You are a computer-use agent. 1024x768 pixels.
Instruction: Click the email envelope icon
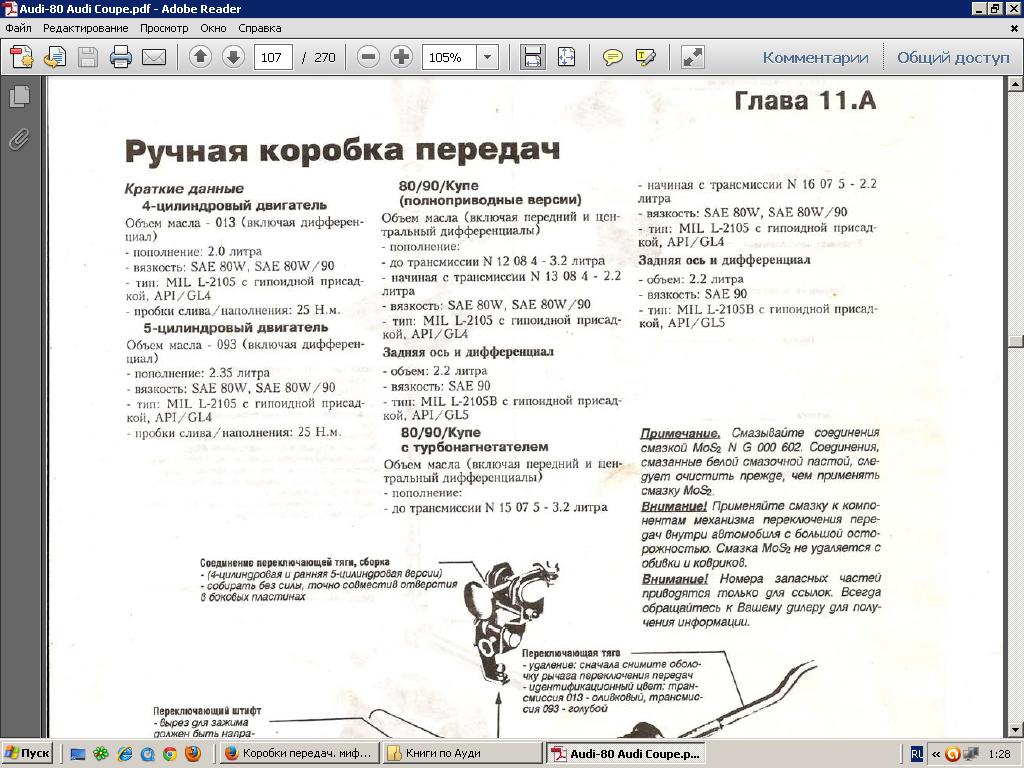click(x=153, y=57)
